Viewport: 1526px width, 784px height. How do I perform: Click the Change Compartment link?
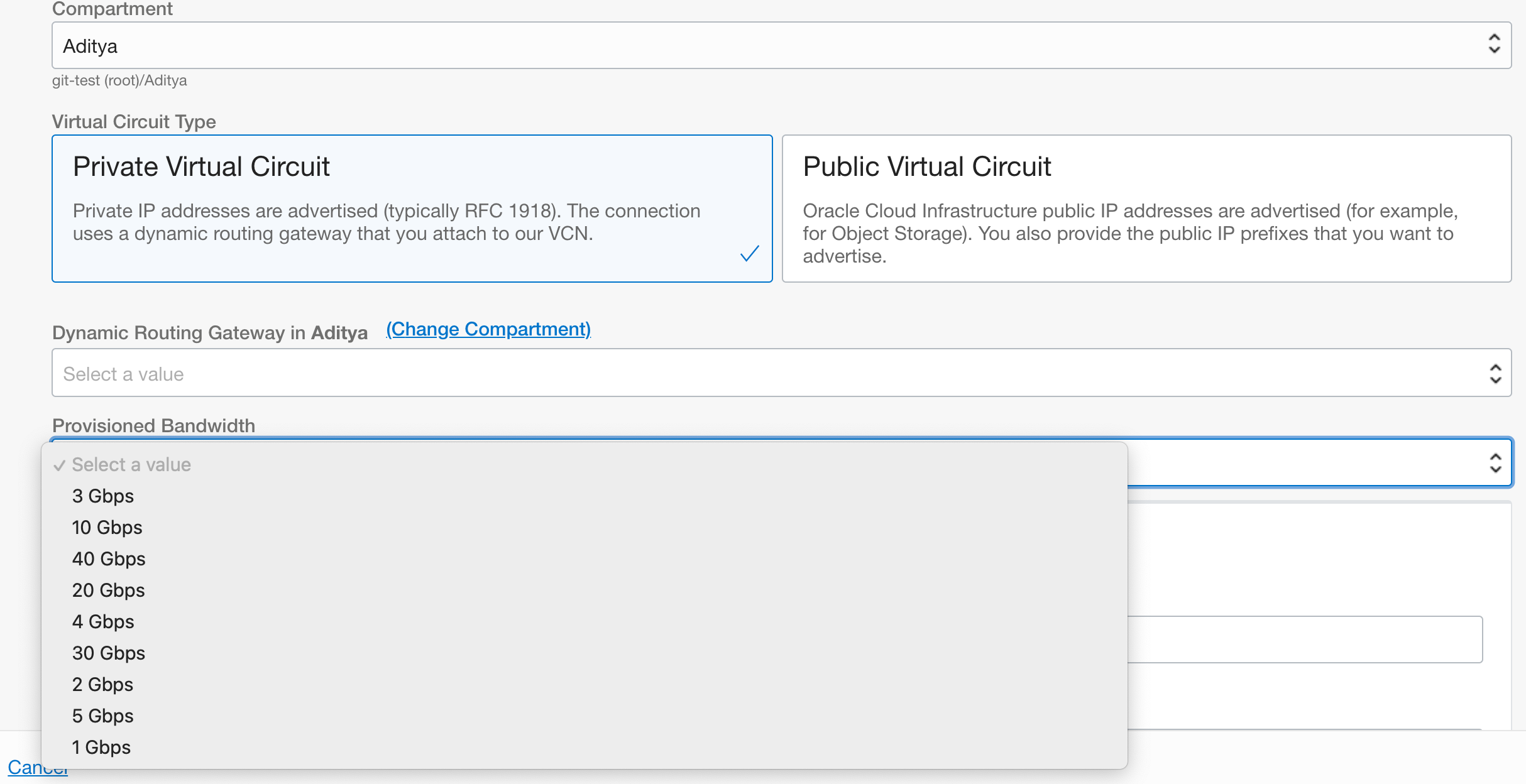tap(488, 329)
